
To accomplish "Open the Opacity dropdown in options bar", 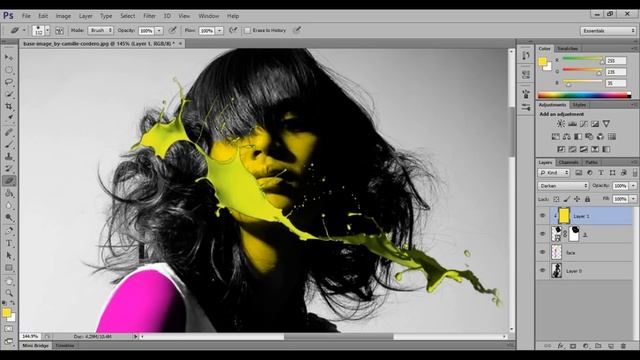I will (159, 31).
